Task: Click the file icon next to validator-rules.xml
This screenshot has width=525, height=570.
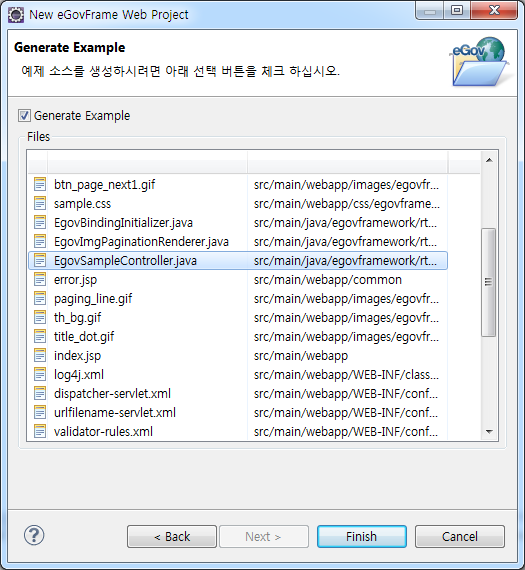Action: (40, 431)
